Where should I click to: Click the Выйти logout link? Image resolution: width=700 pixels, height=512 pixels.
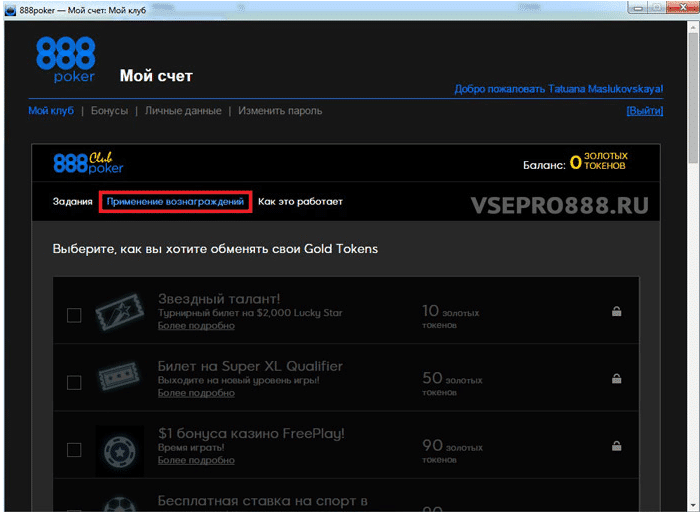tap(645, 111)
